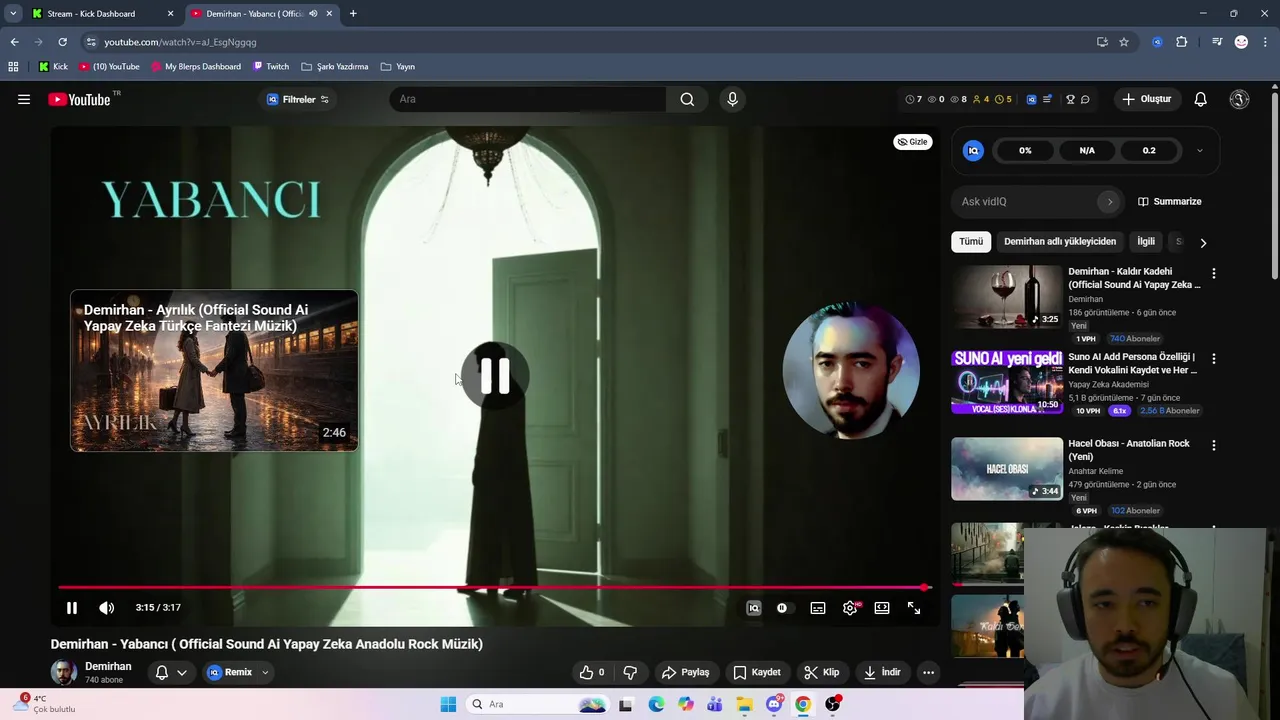Open options for Suno AI Add Persona video
This screenshot has width=1280, height=720.
click(x=1214, y=358)
